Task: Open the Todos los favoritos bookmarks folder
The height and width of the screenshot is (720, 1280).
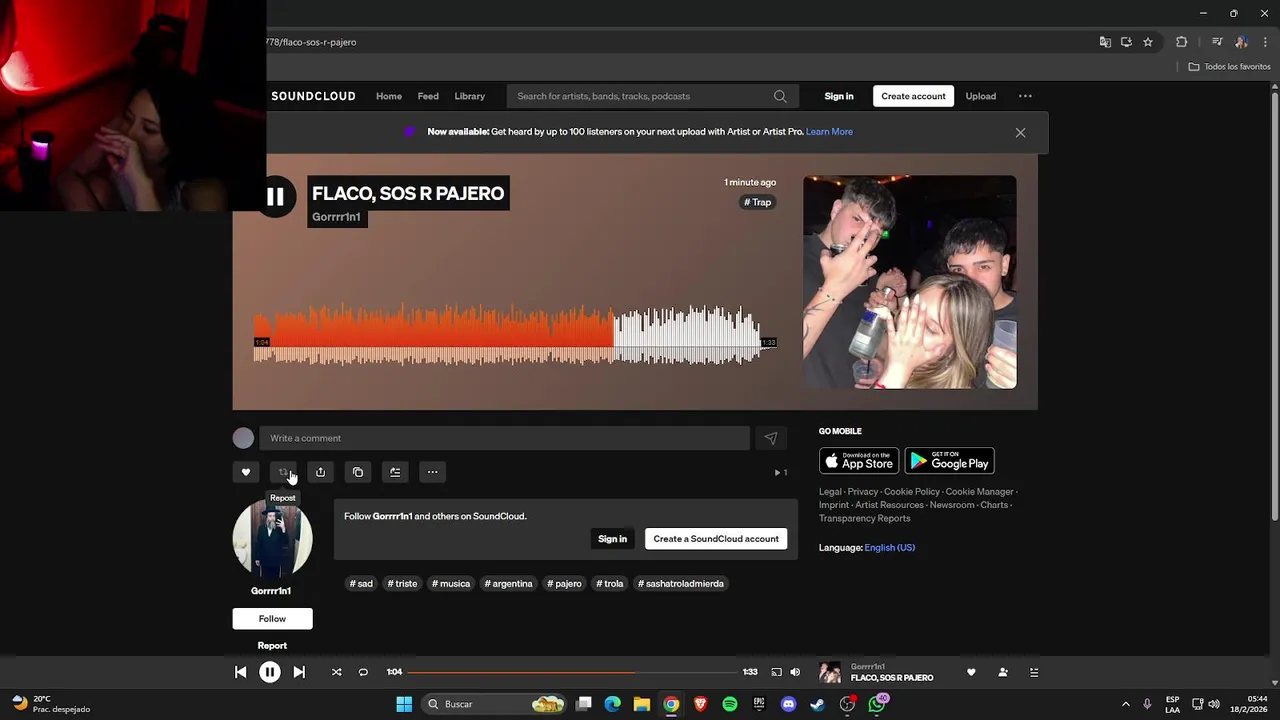Action: click(x=1230, y=67)
